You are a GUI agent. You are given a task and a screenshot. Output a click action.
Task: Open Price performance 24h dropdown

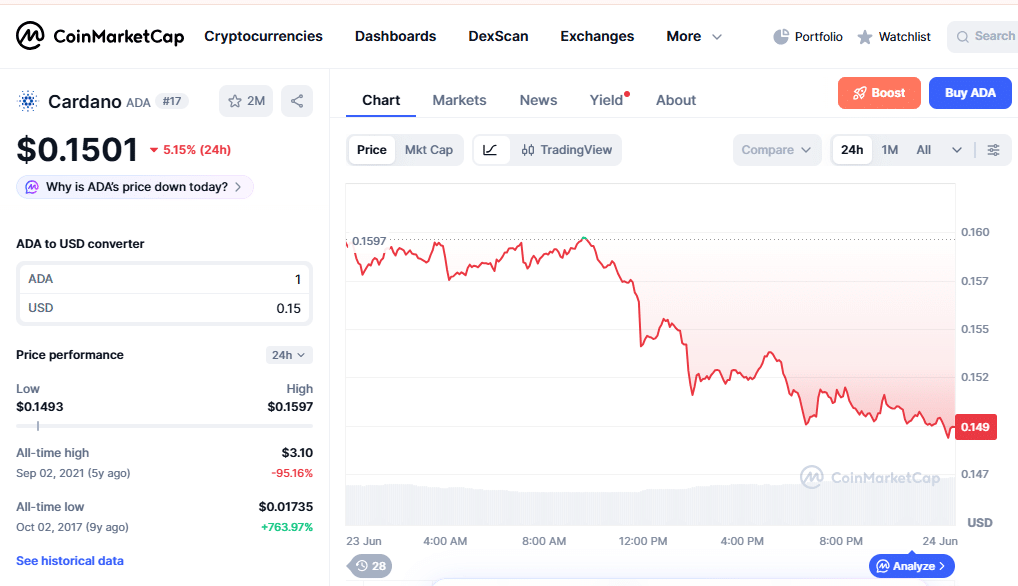(289, 355)
